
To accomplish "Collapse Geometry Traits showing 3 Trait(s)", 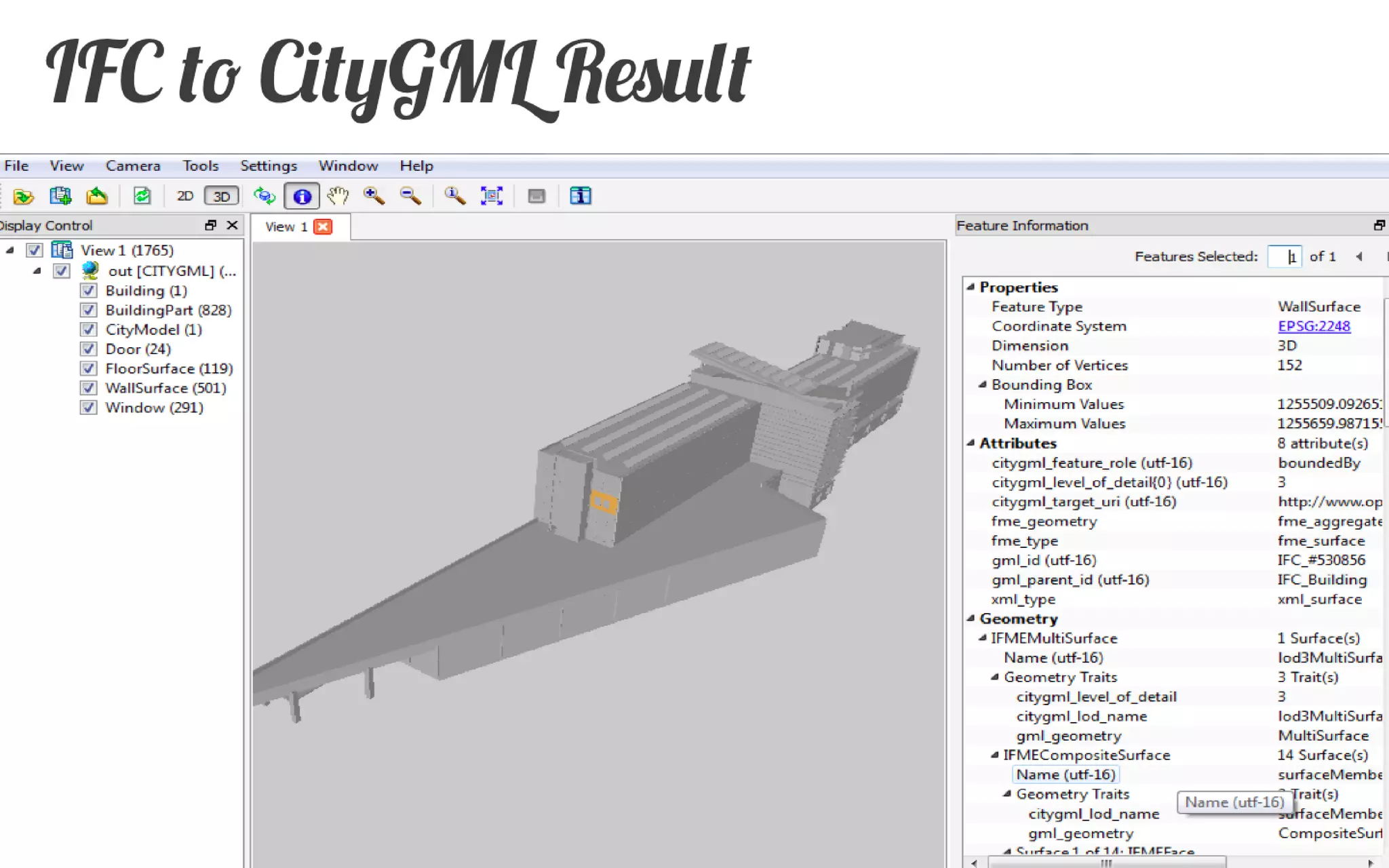I will pos(995,677).
